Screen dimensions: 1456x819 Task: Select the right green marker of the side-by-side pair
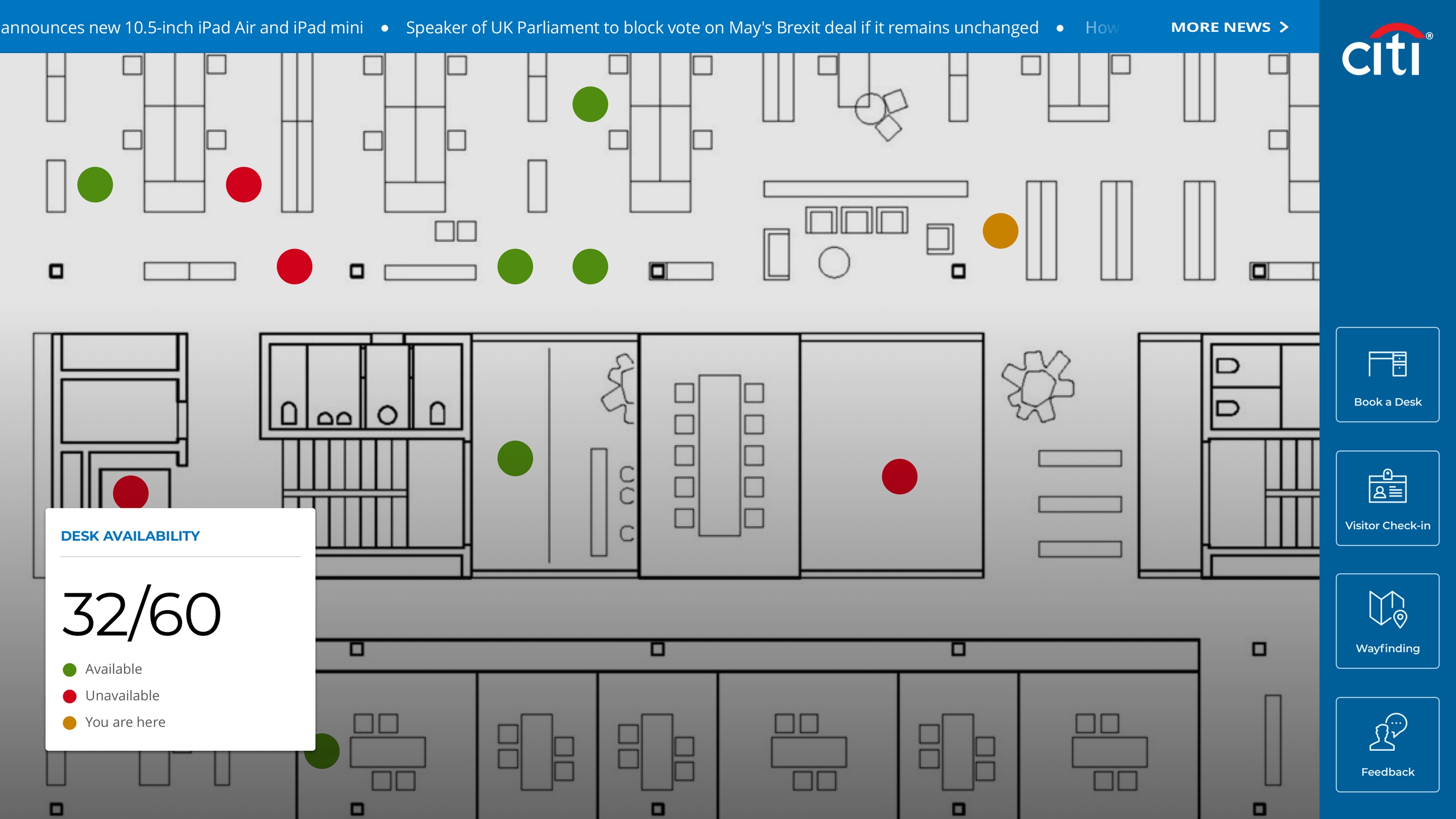pyautogui.click(x=590, y=266)
